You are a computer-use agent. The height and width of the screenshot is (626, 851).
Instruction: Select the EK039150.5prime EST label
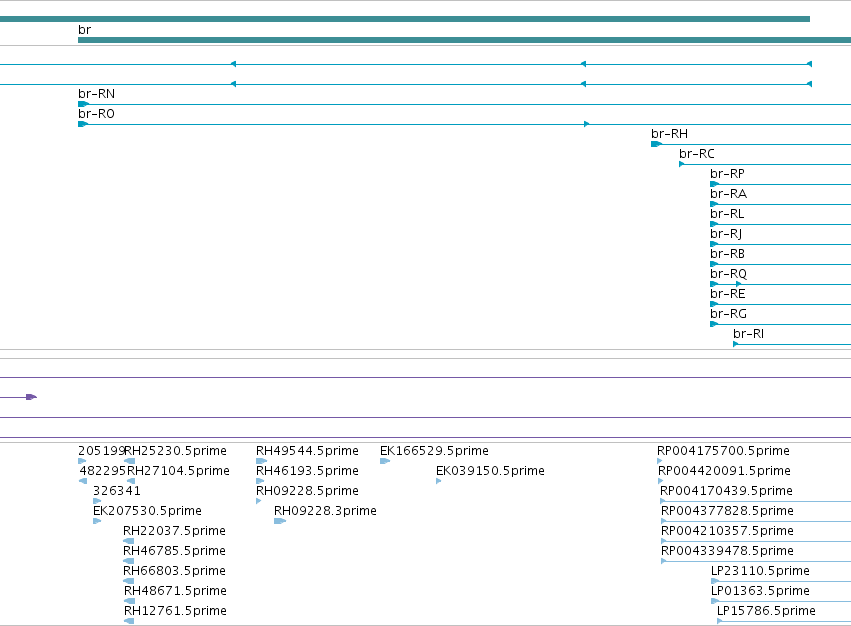[490, 471]
